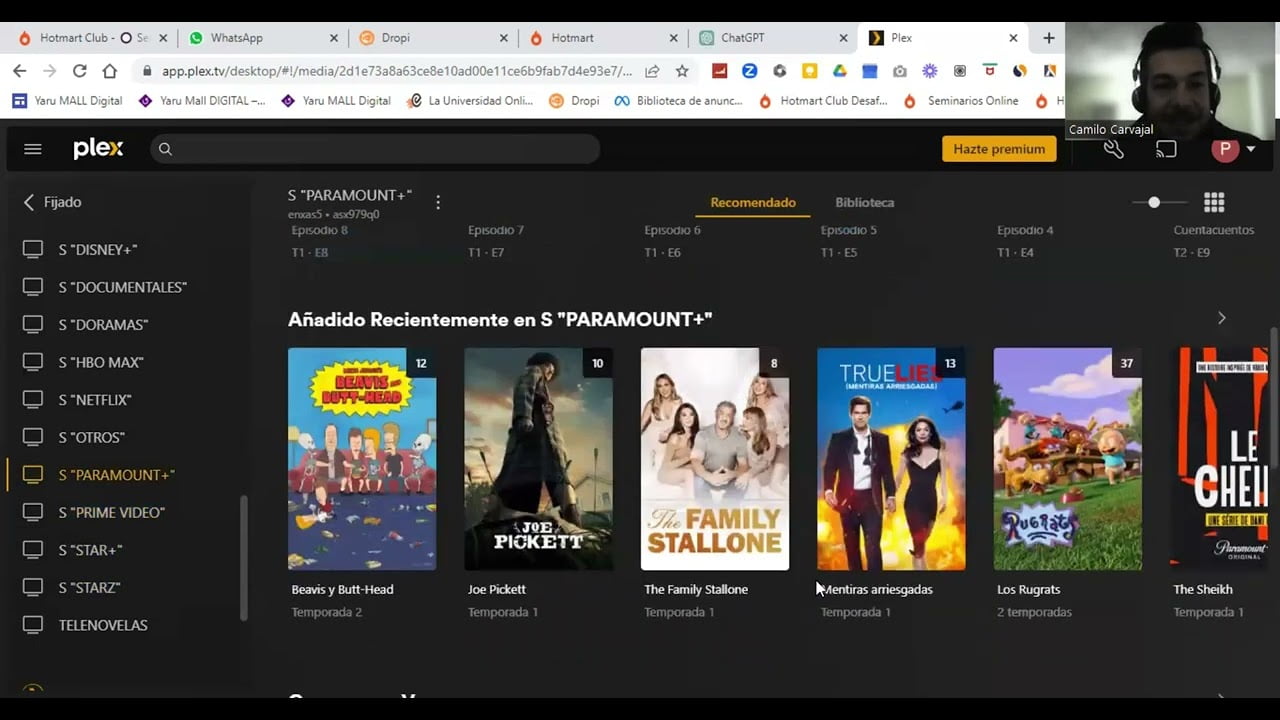1280x720 pixels.
Task: Open Episodio 7 of season 1
Action: click(x=496, y=230)
